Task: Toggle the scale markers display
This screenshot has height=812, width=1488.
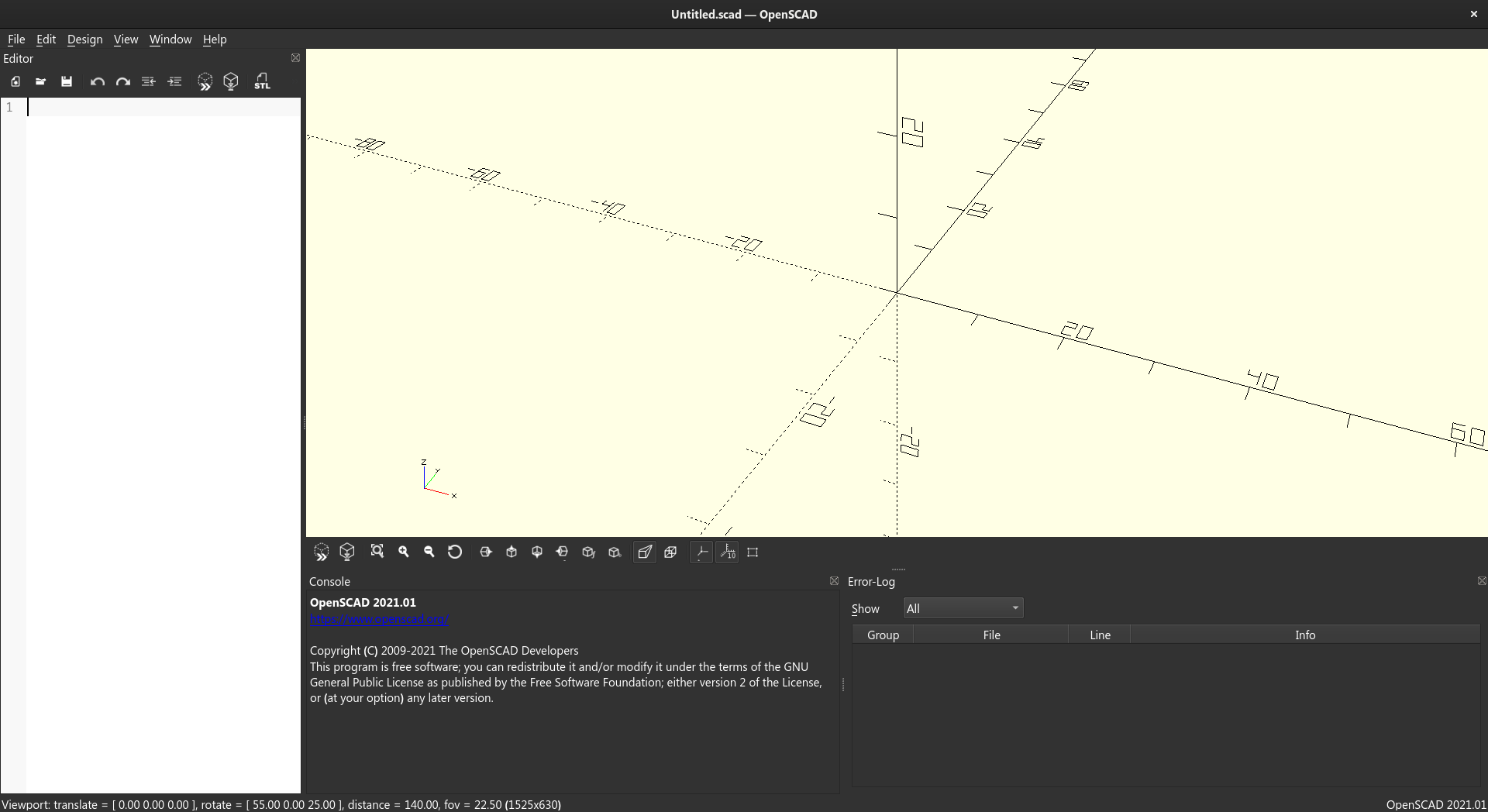Action: [727, 552]
